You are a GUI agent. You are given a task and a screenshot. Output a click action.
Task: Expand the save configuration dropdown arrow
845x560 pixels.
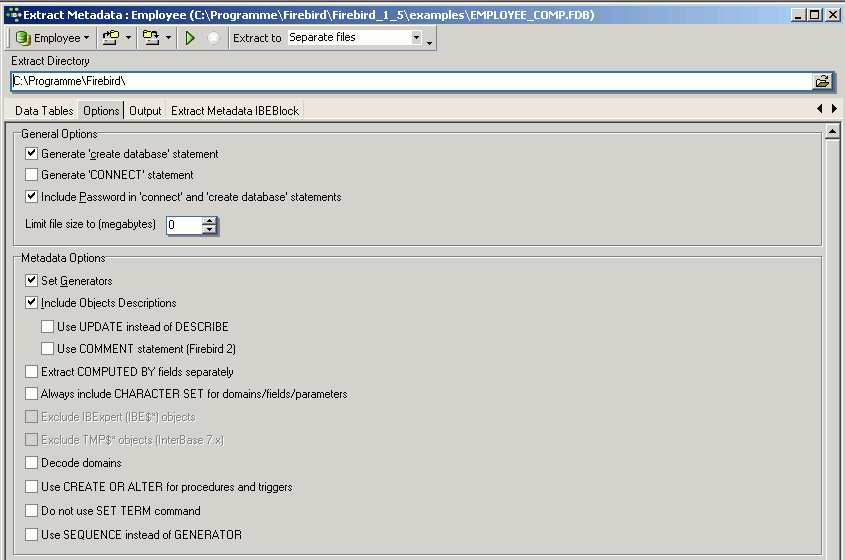pyautogui.click(x=168, y=38)
